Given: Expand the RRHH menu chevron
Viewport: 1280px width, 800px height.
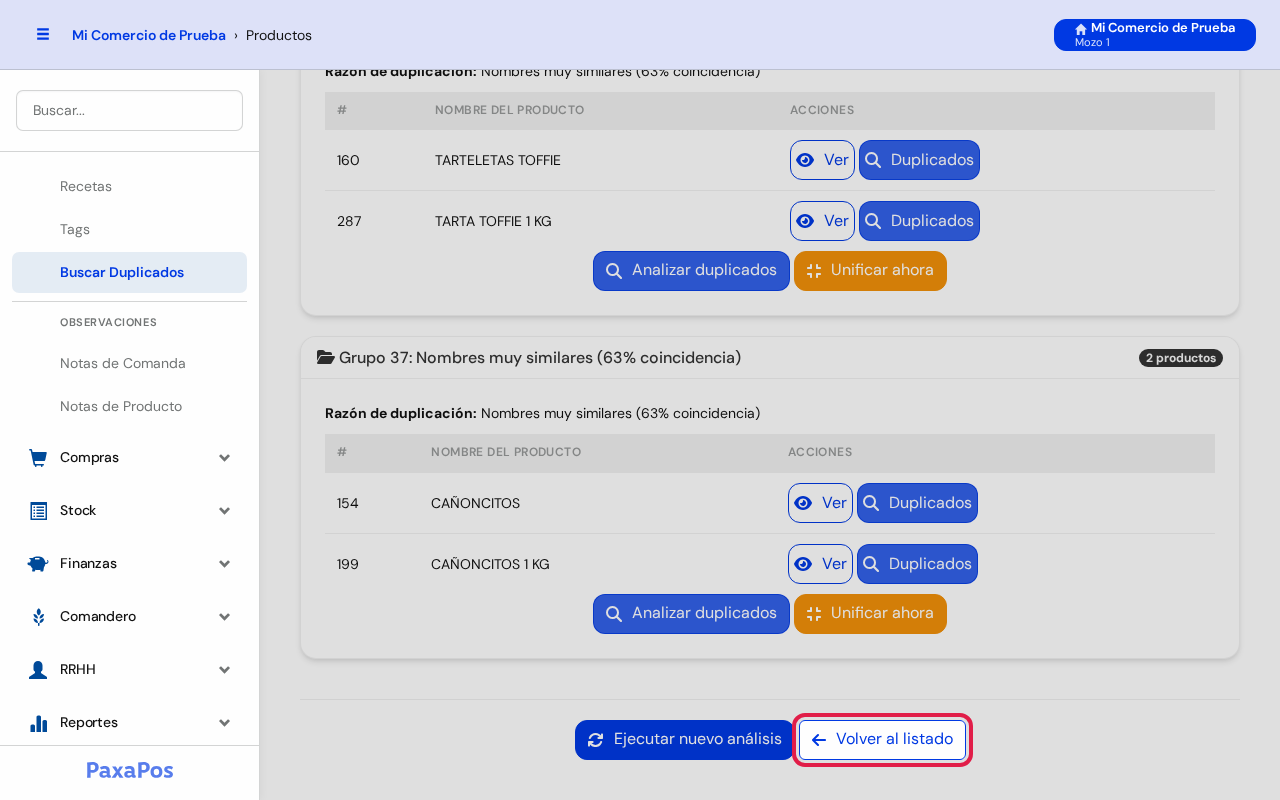Looking at the screenshot, I should [x=225, y=670].
